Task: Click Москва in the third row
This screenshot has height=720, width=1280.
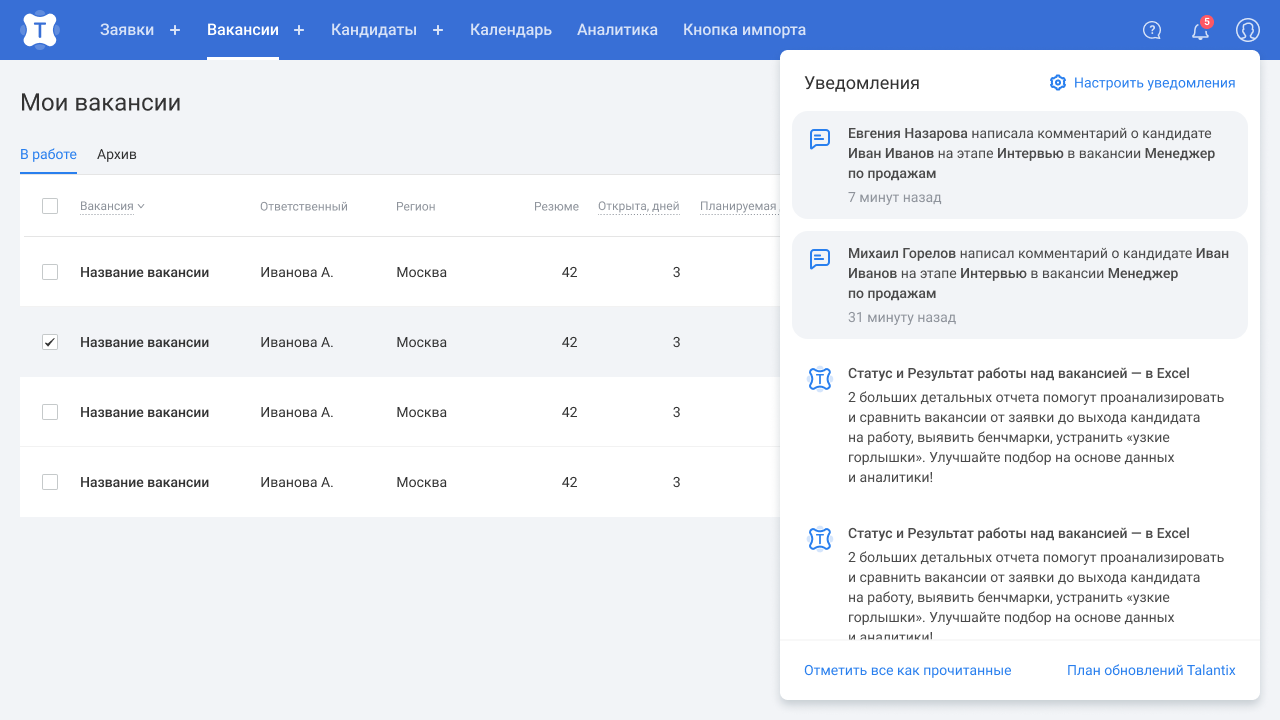Action: click(x=422, y=412)
